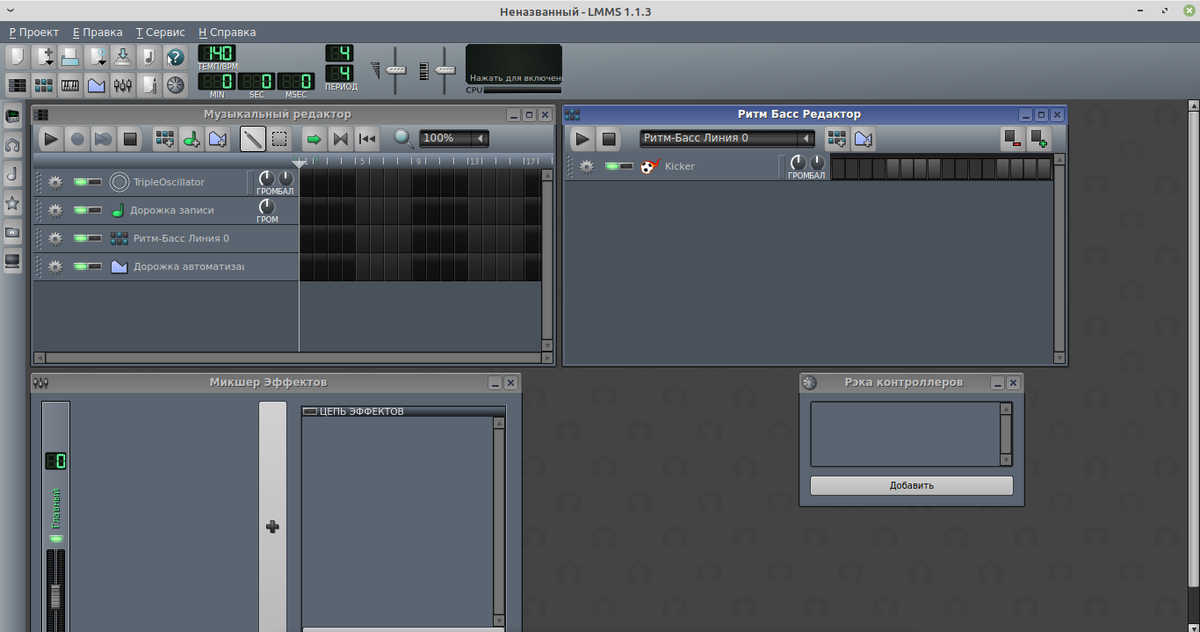Open the Справка menu
Viewport: 1200px width, 632px height.
point(227,32)
